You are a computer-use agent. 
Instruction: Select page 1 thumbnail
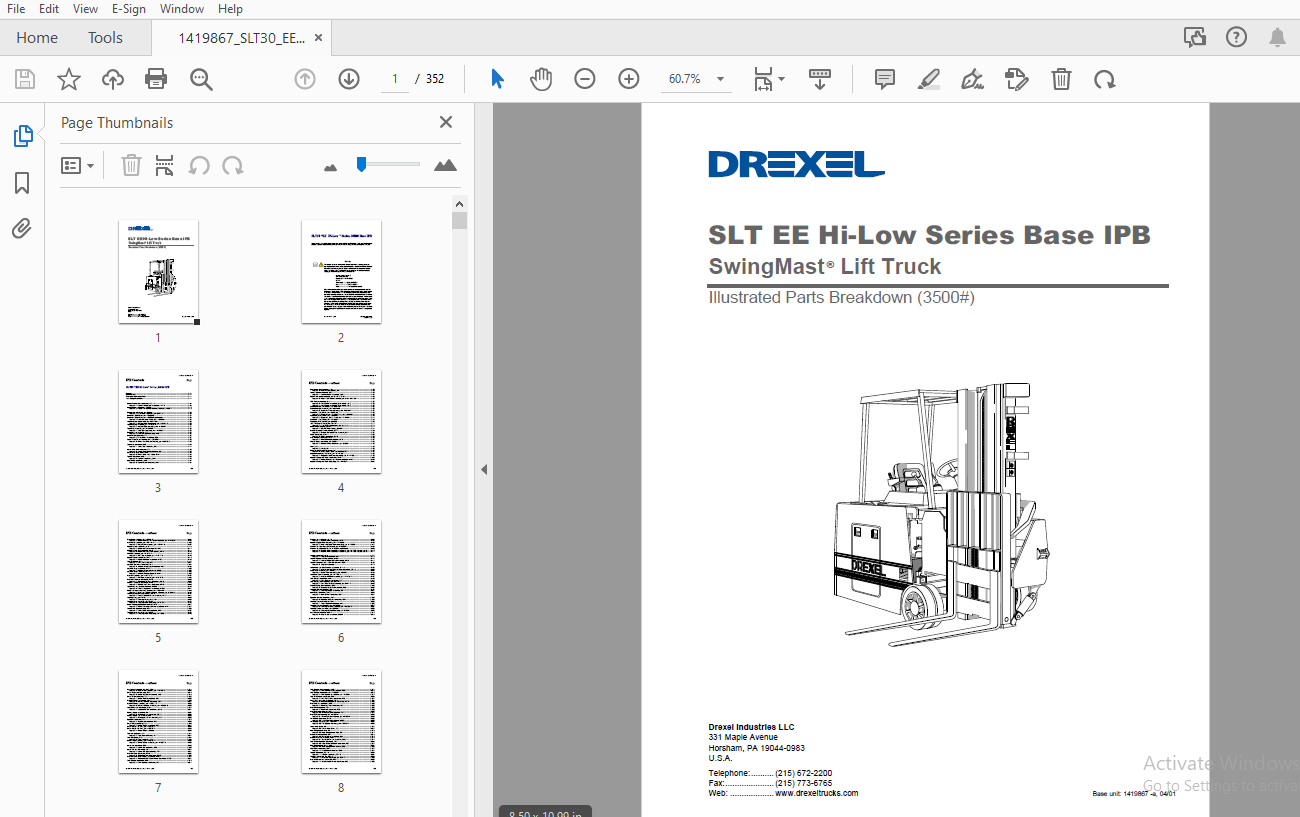click(x=158, y=272)
